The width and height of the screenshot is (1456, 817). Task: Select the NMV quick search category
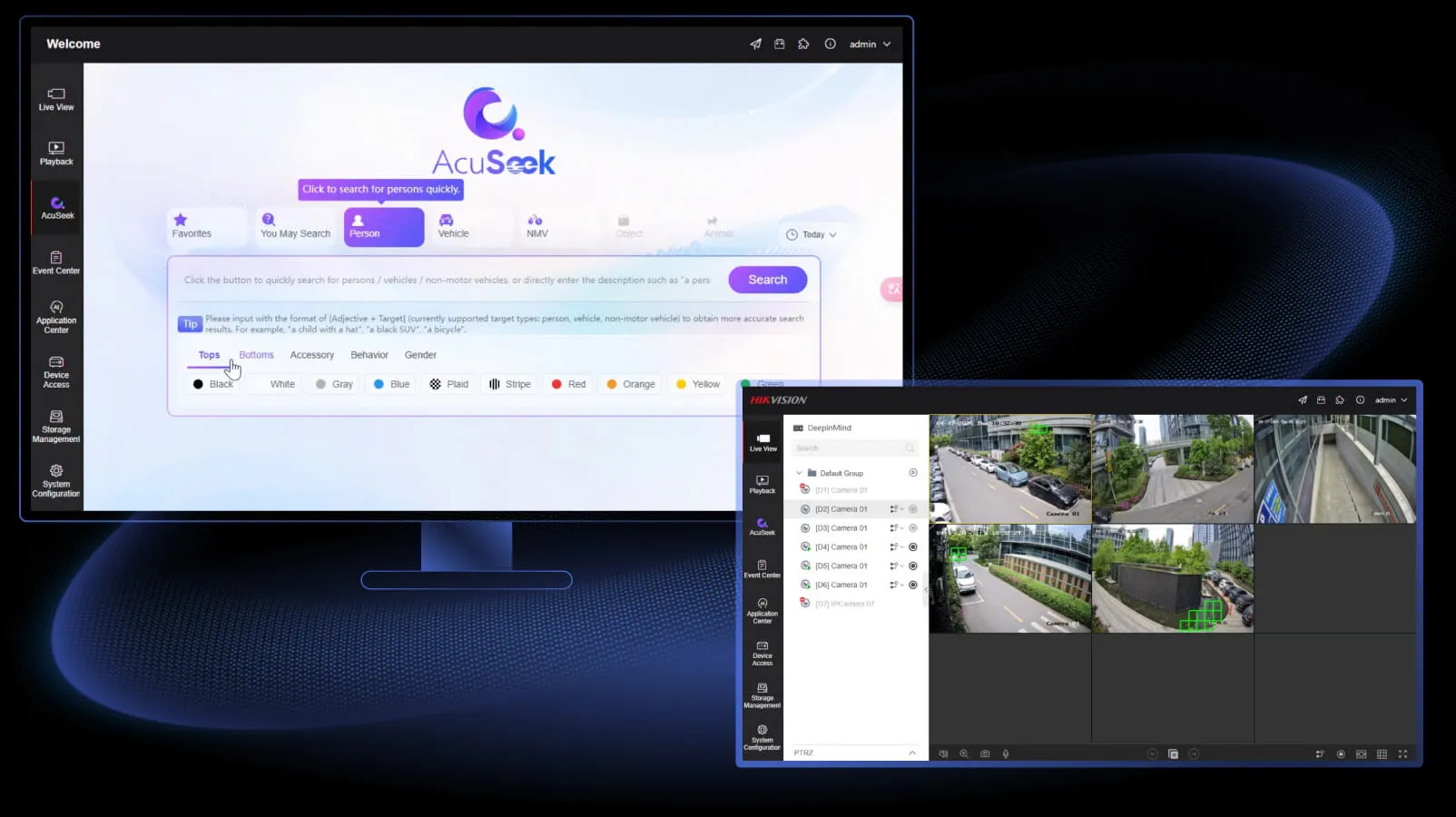point(536,226)
